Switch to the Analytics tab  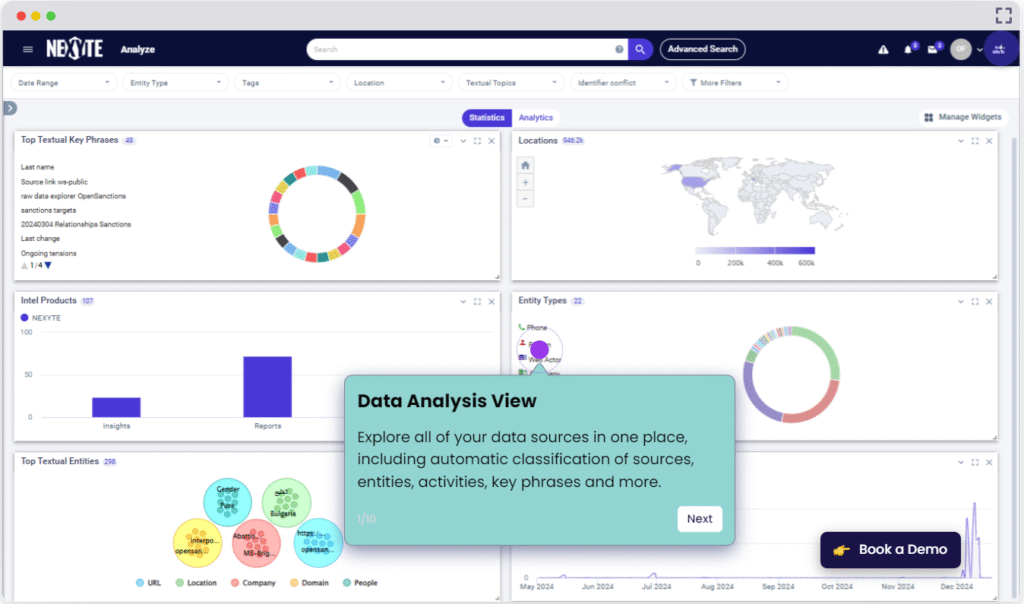point(535,118)
